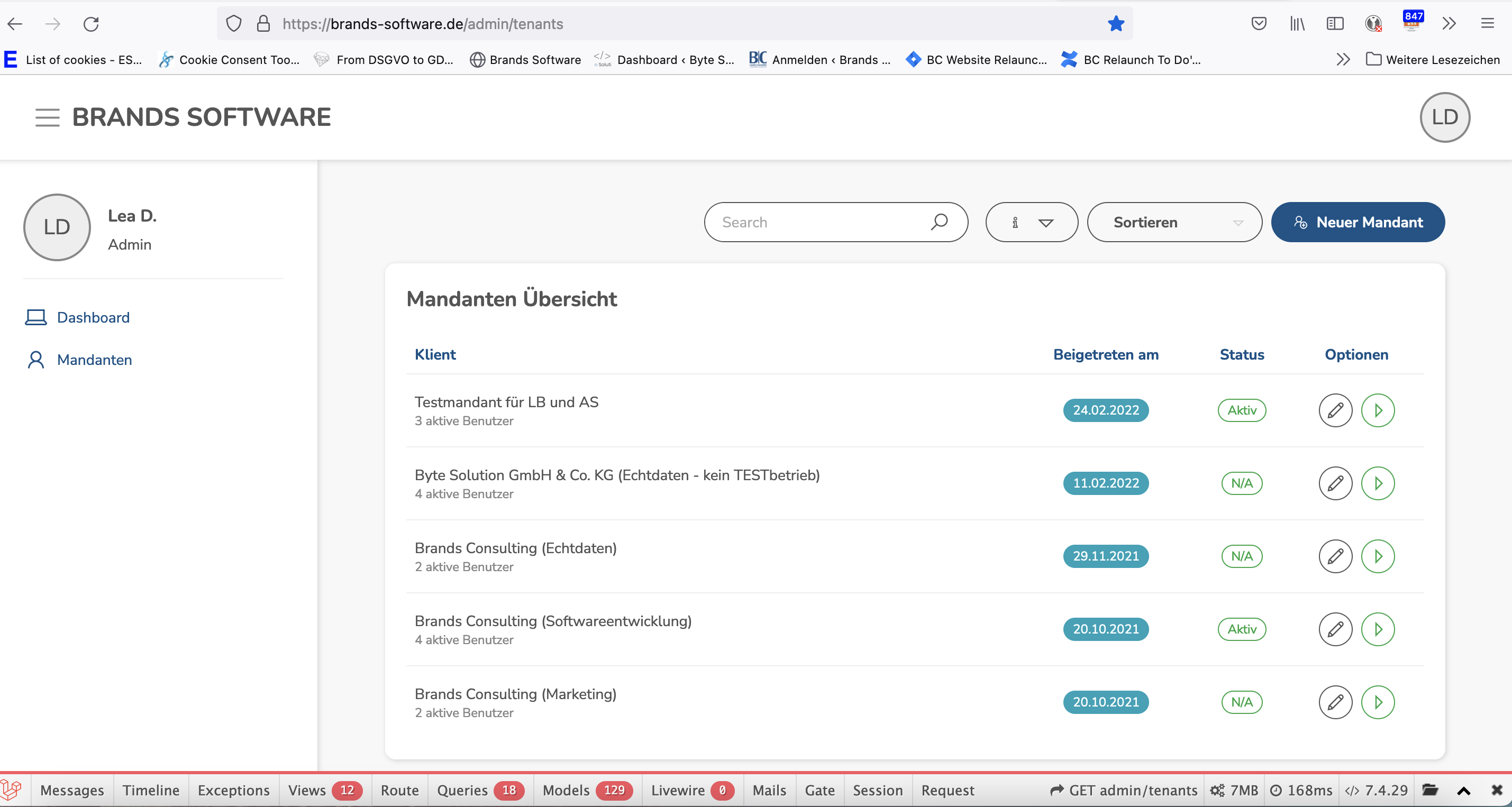The width and height of the screenshot is (1512, 807).
Task: Focus the Search input field
Action: click(x=822, y=223)
